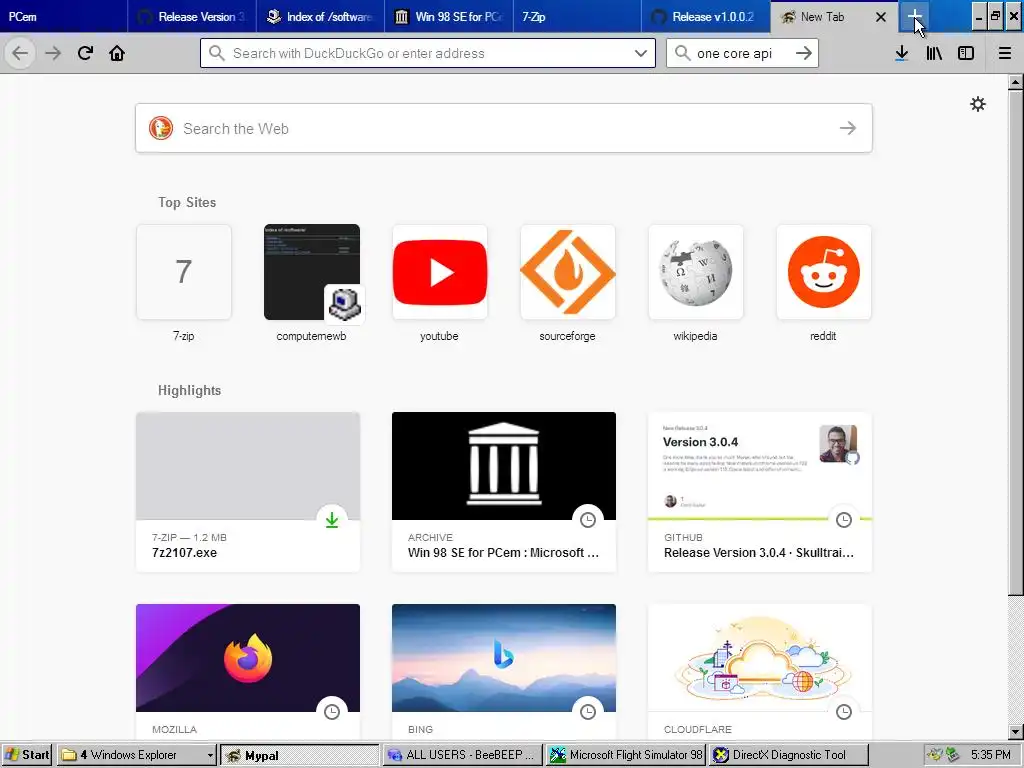Open the 7-zip top site tile

(184, 272)
